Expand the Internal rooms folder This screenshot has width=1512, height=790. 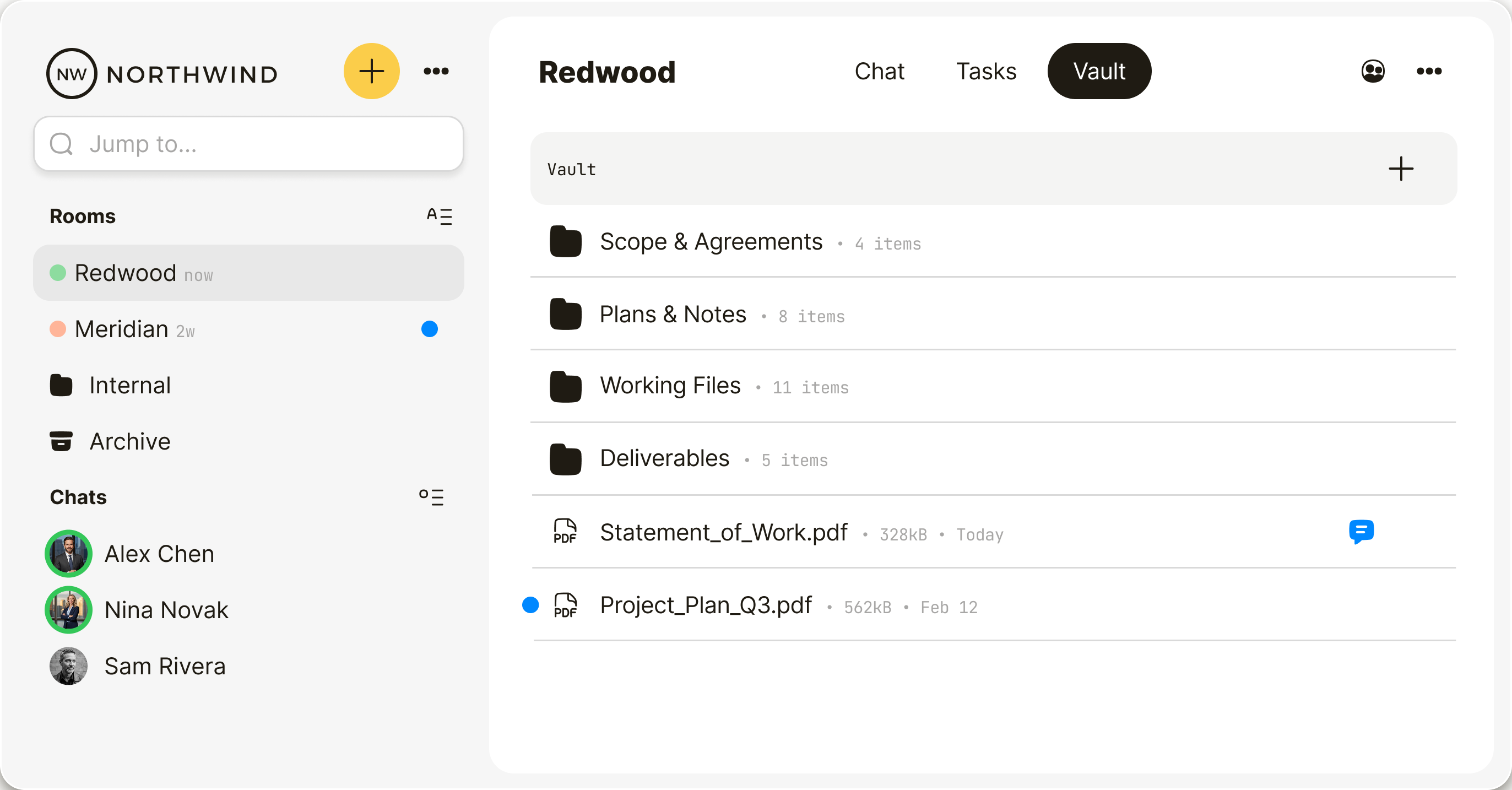point(129,386)
